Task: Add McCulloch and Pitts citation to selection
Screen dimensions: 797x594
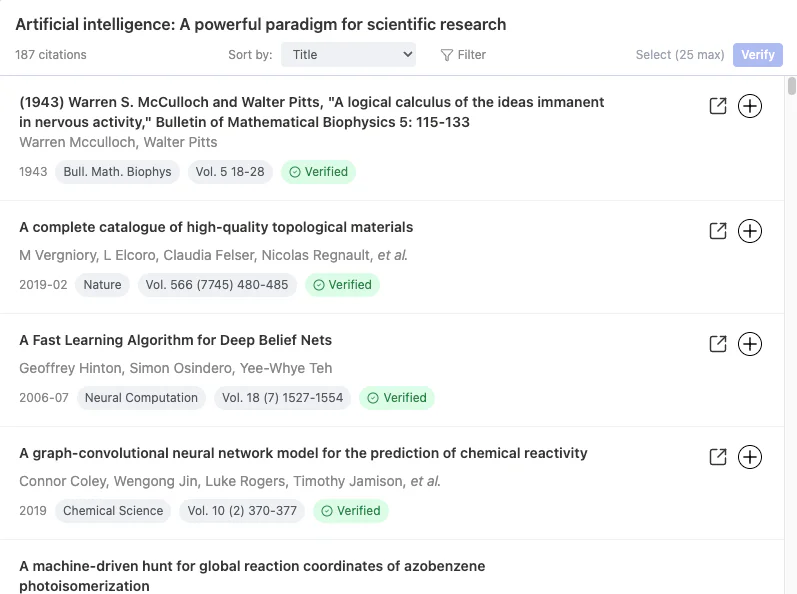Action: click(750, 106)
